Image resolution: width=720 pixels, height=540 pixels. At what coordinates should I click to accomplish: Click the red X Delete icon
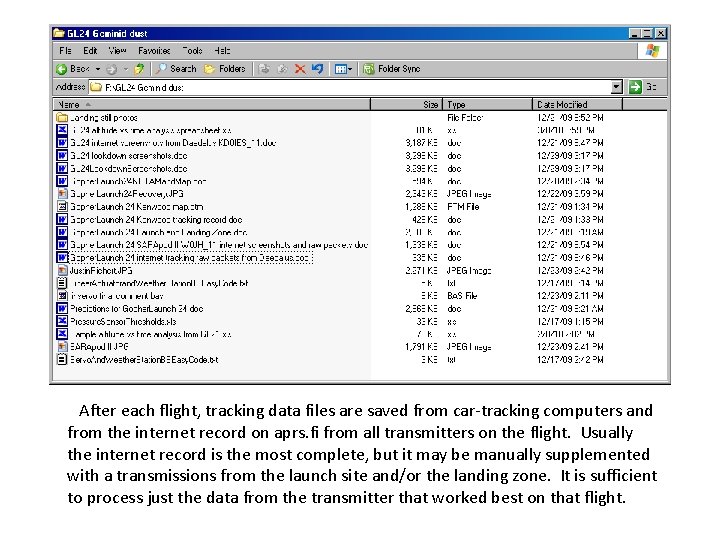click(x=300, y=69)
